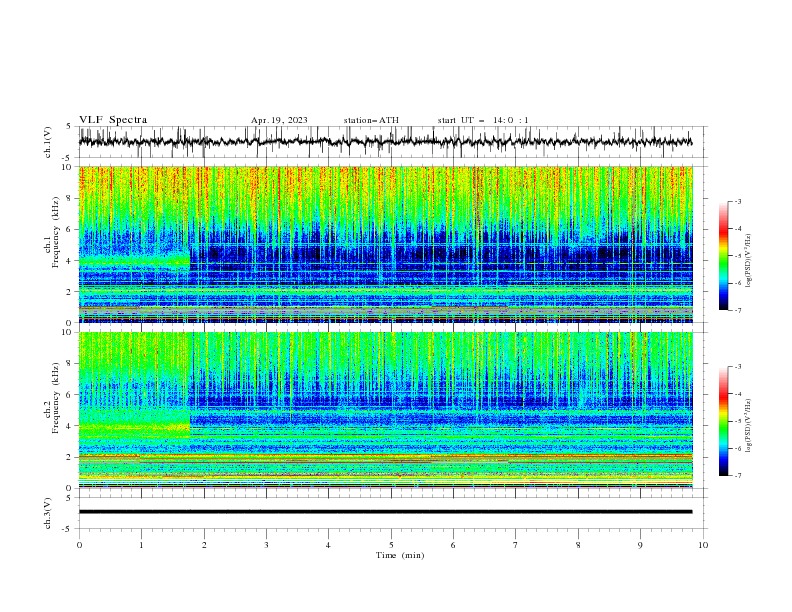Click the log(PSD) label beside ch.1 color bar

[x=749, y=261]
